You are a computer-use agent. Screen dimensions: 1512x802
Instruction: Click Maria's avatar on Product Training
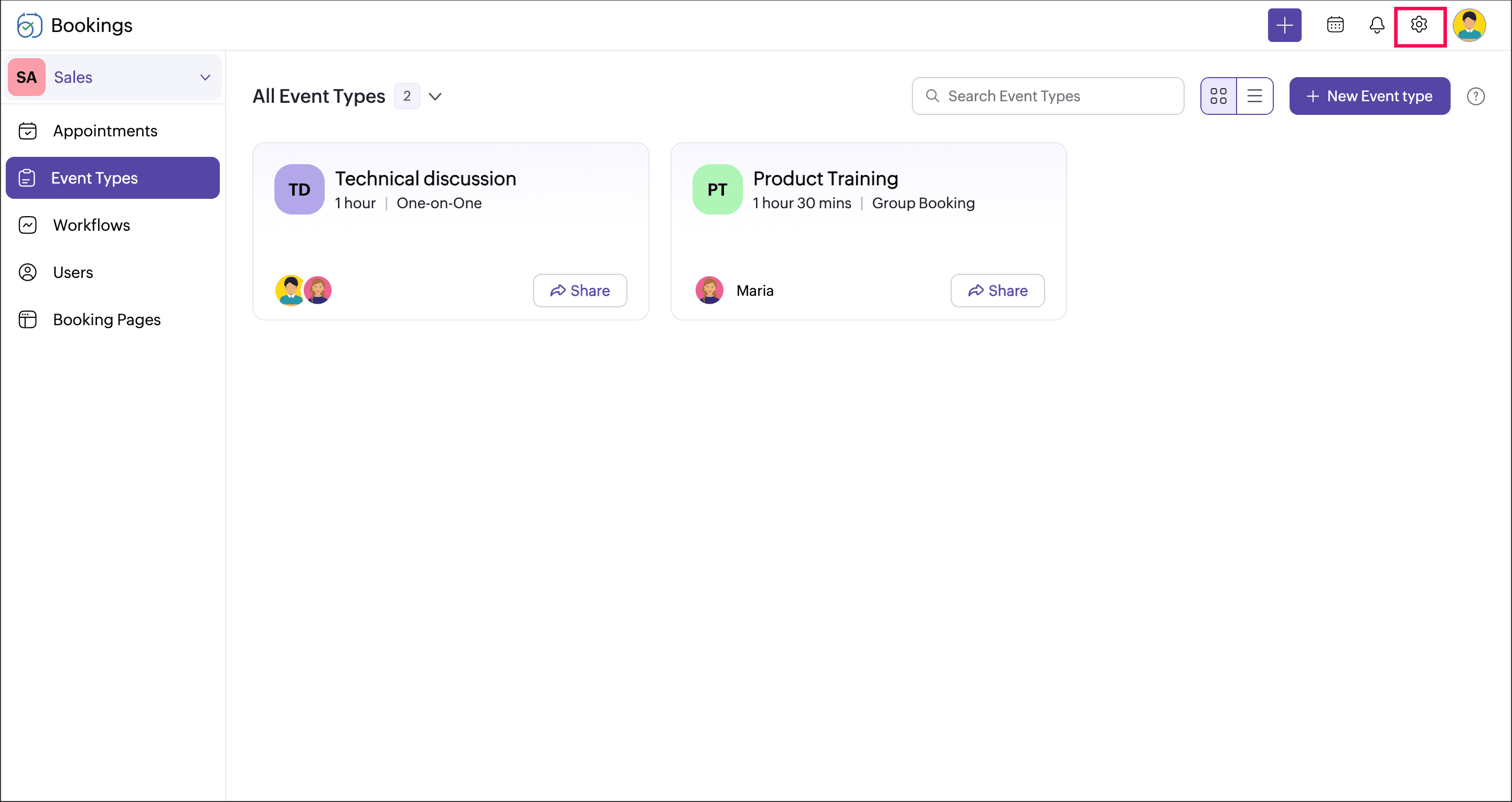pos(709,291)
